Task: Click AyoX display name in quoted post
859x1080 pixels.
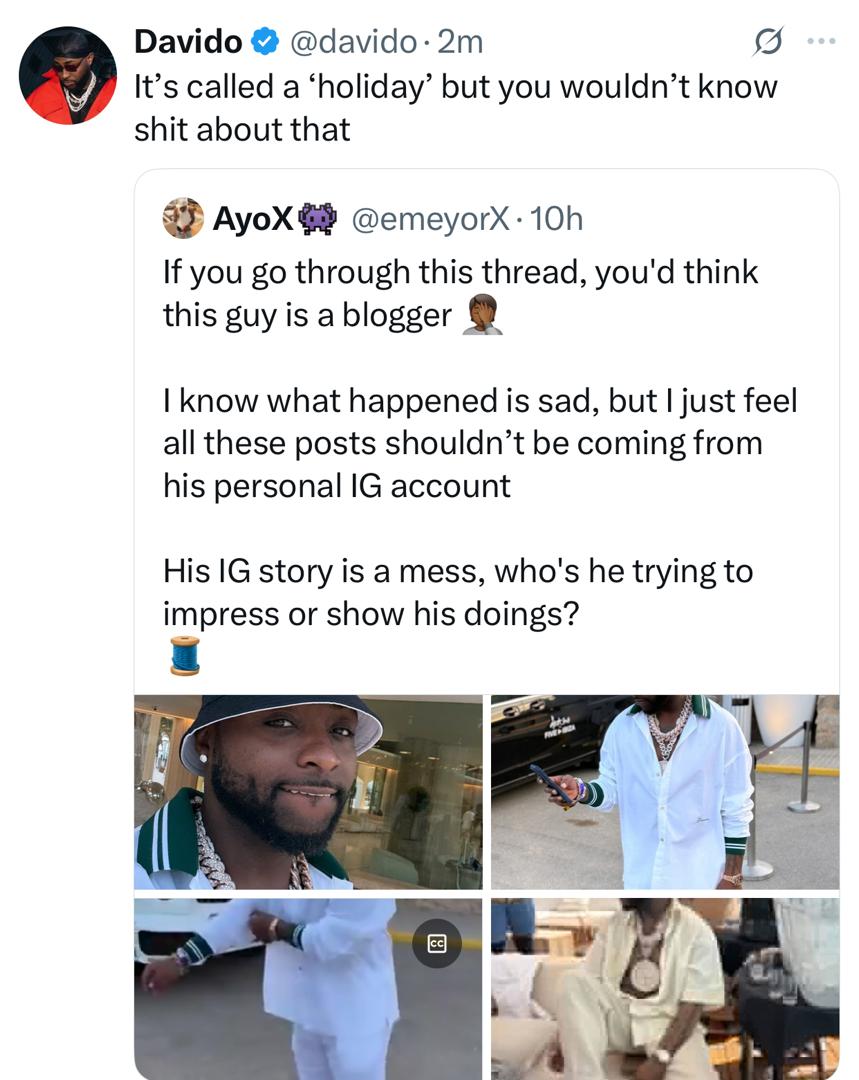Action: point(253,218)
